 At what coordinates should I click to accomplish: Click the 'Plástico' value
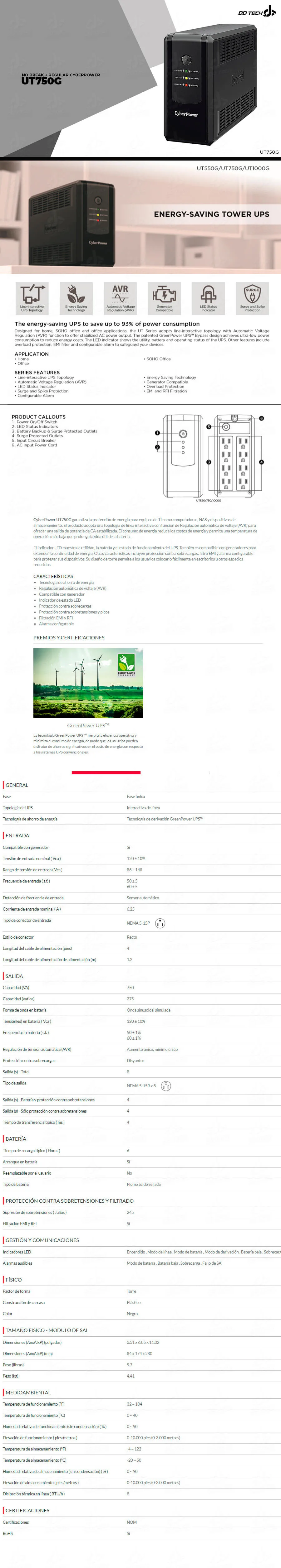pyautogui.click(x=134, y=1303)
